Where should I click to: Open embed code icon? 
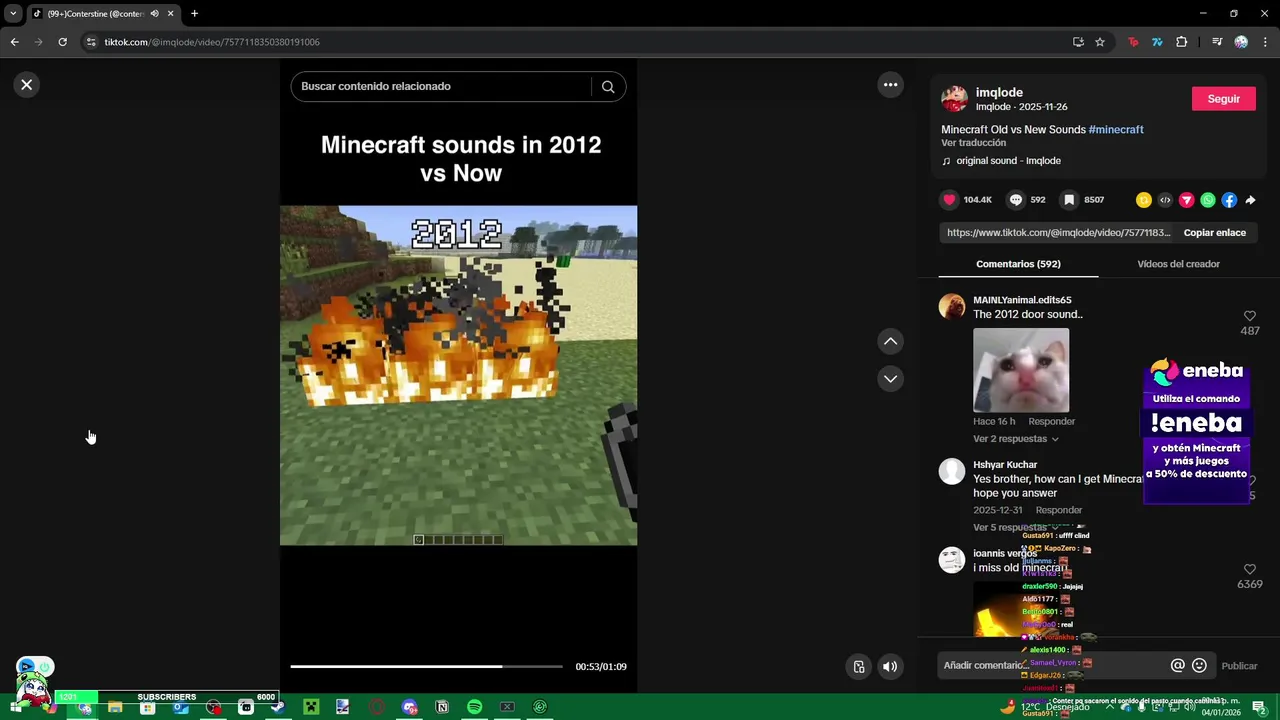(1165, 200)
